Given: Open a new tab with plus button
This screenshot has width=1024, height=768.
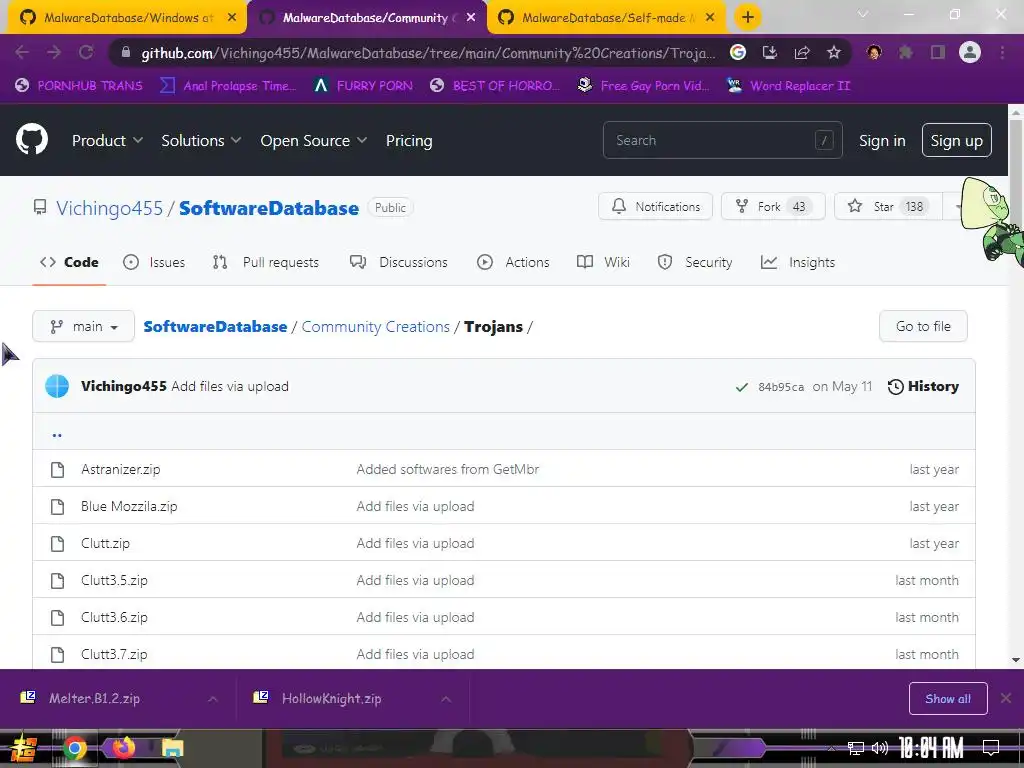Looking at the screenshot, I should tap(748, 18).
